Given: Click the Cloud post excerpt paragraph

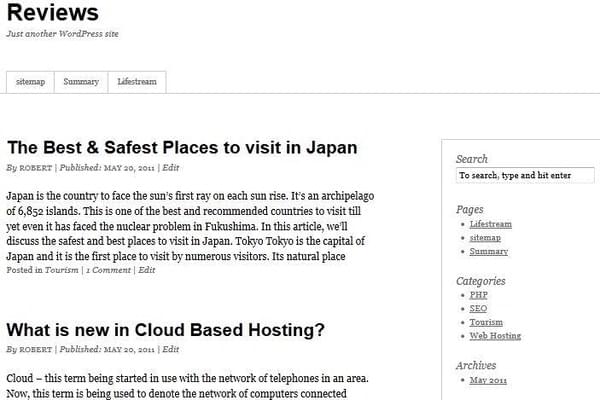Looking at the screenshot, I should (x=188, y=386).
